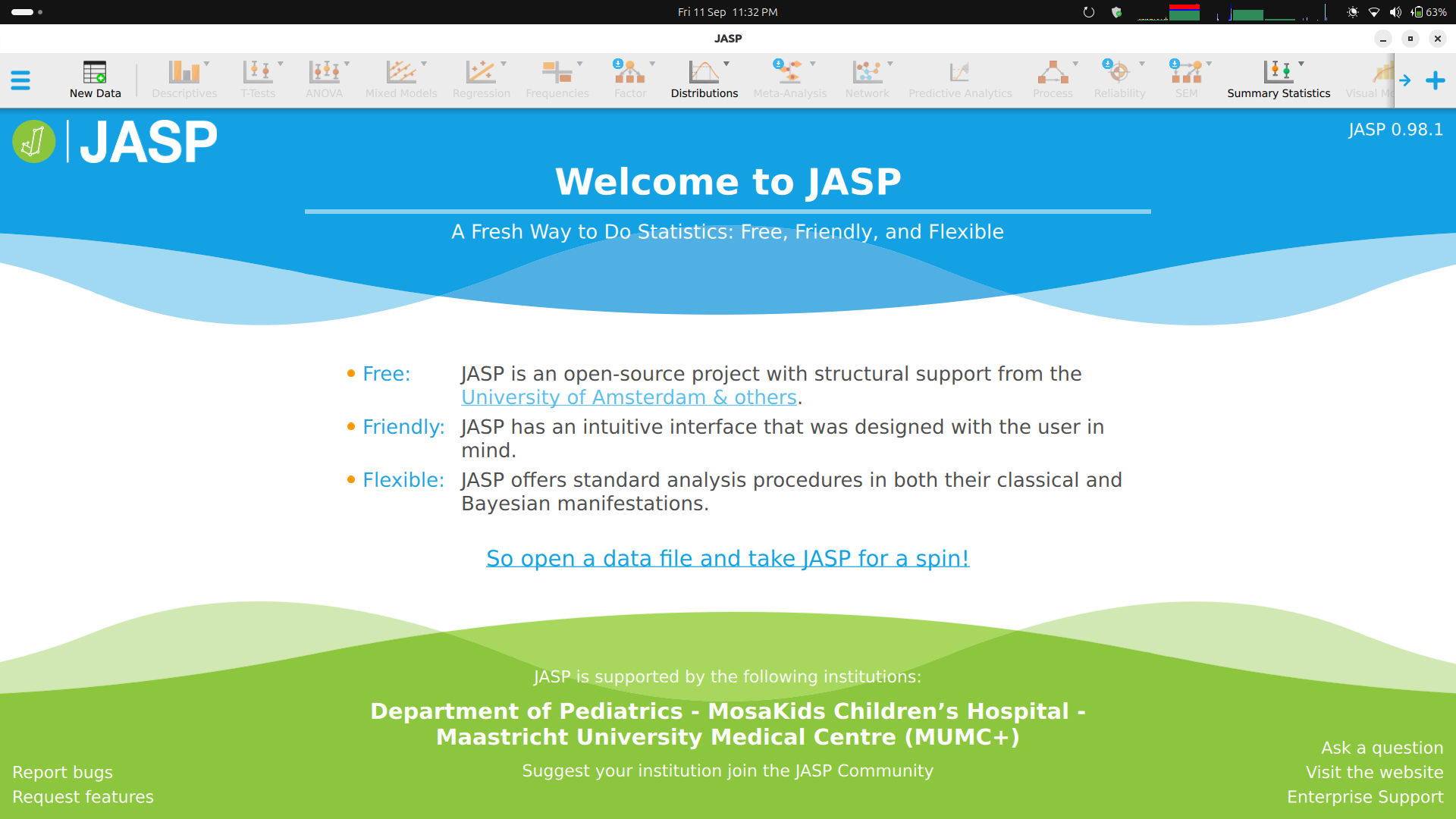Open the Summary Statistics module
The height and width of the screenshot is (819, 1456).
[1279, 80]
